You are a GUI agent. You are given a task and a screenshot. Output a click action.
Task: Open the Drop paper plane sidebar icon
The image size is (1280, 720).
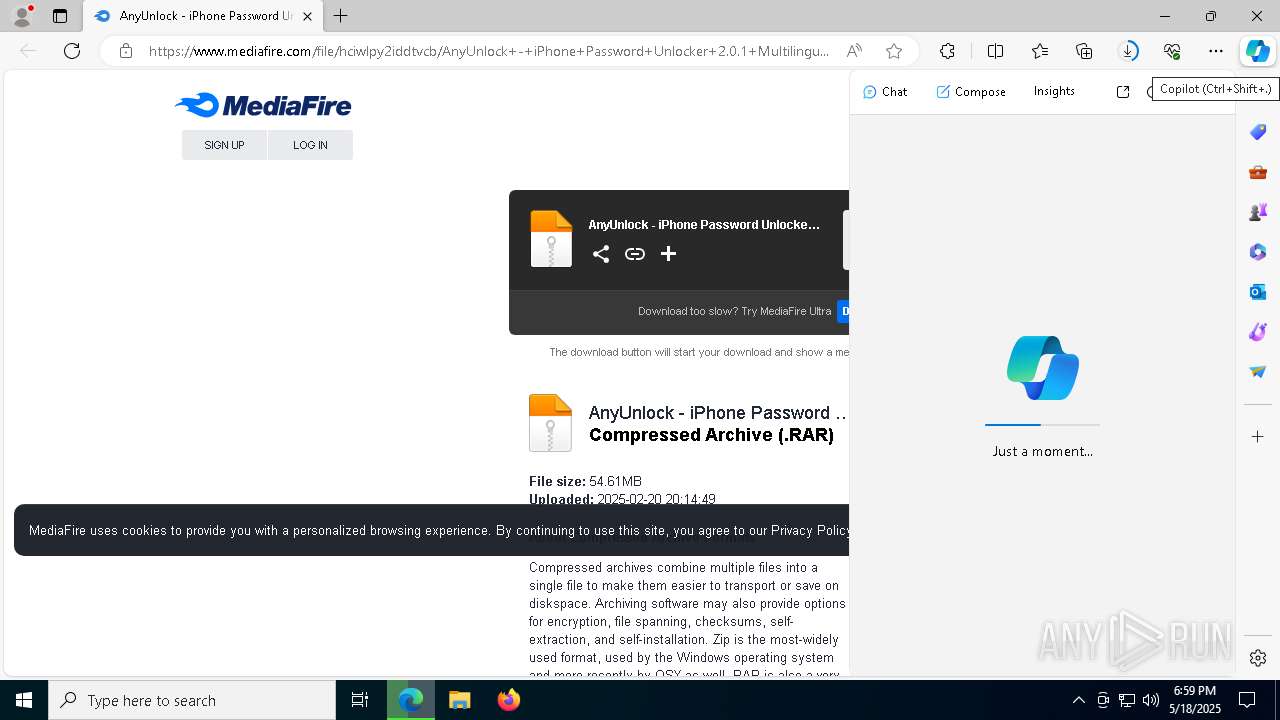coord(1258,372)
